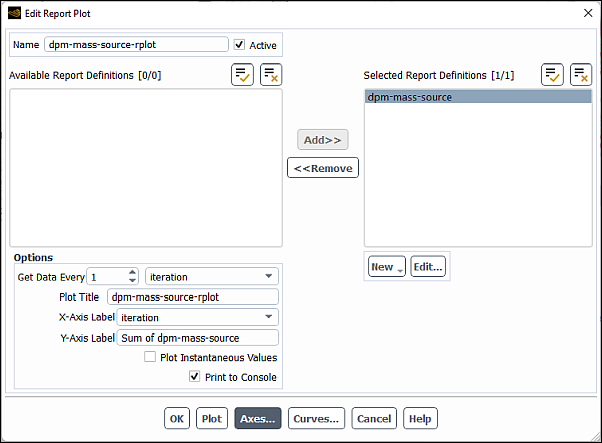Screen dimensions: 602x443
Task: Click the Y-Axis Label input field
Action: 198,338
